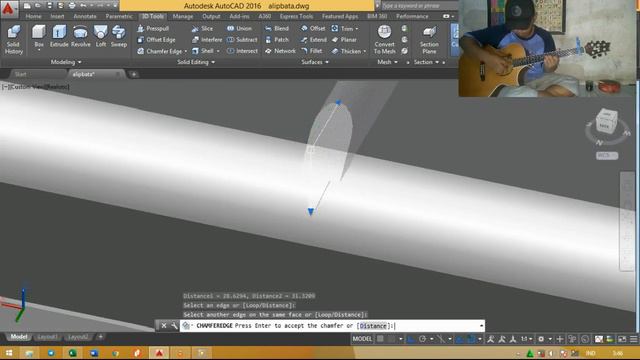Open the Express Tools ribbon tab
The height and width of the screenshot is (360, 640).
tap(296, 16)
